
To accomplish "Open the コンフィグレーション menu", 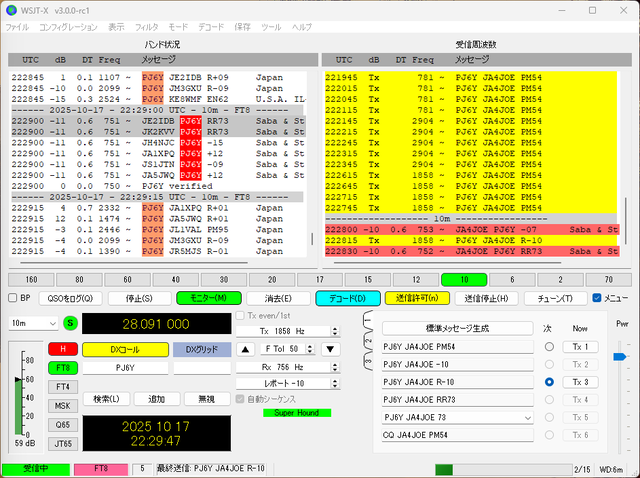I will click(x=68, y=27).
